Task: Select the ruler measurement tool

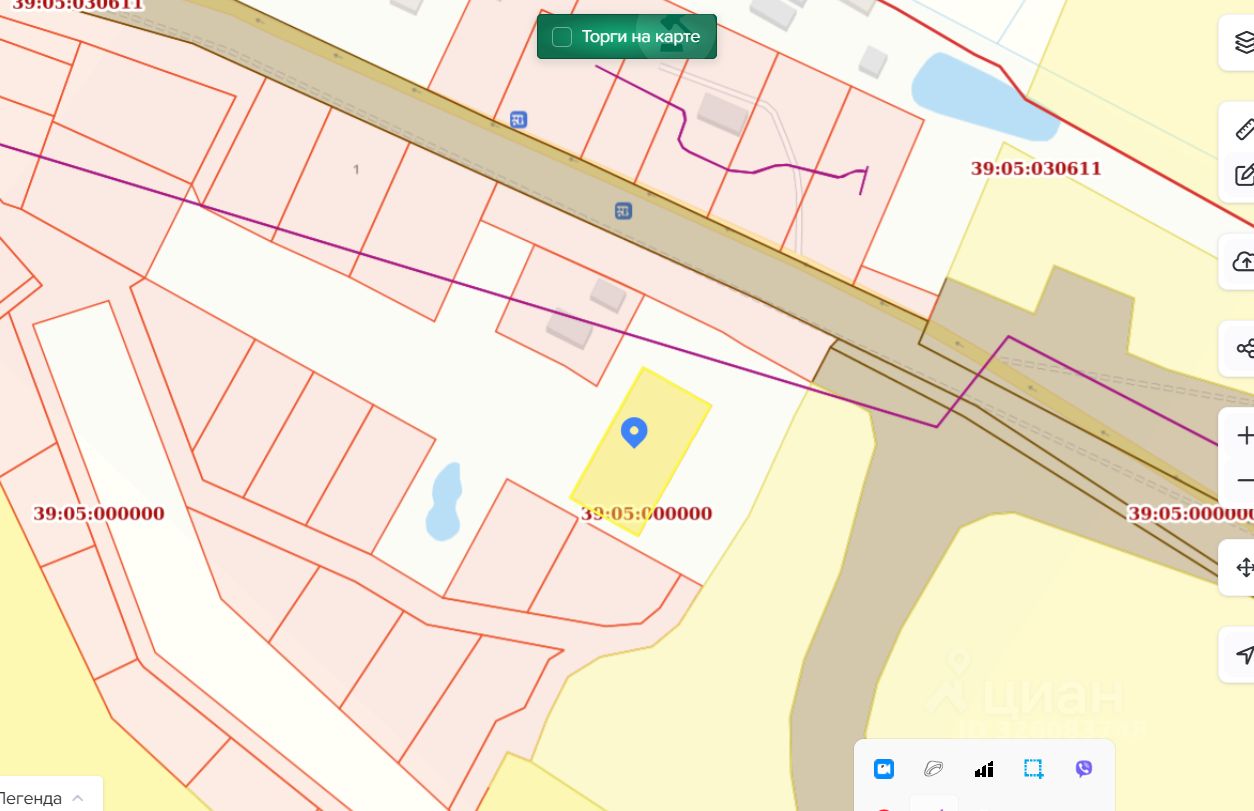Action: pos(1244,130)
